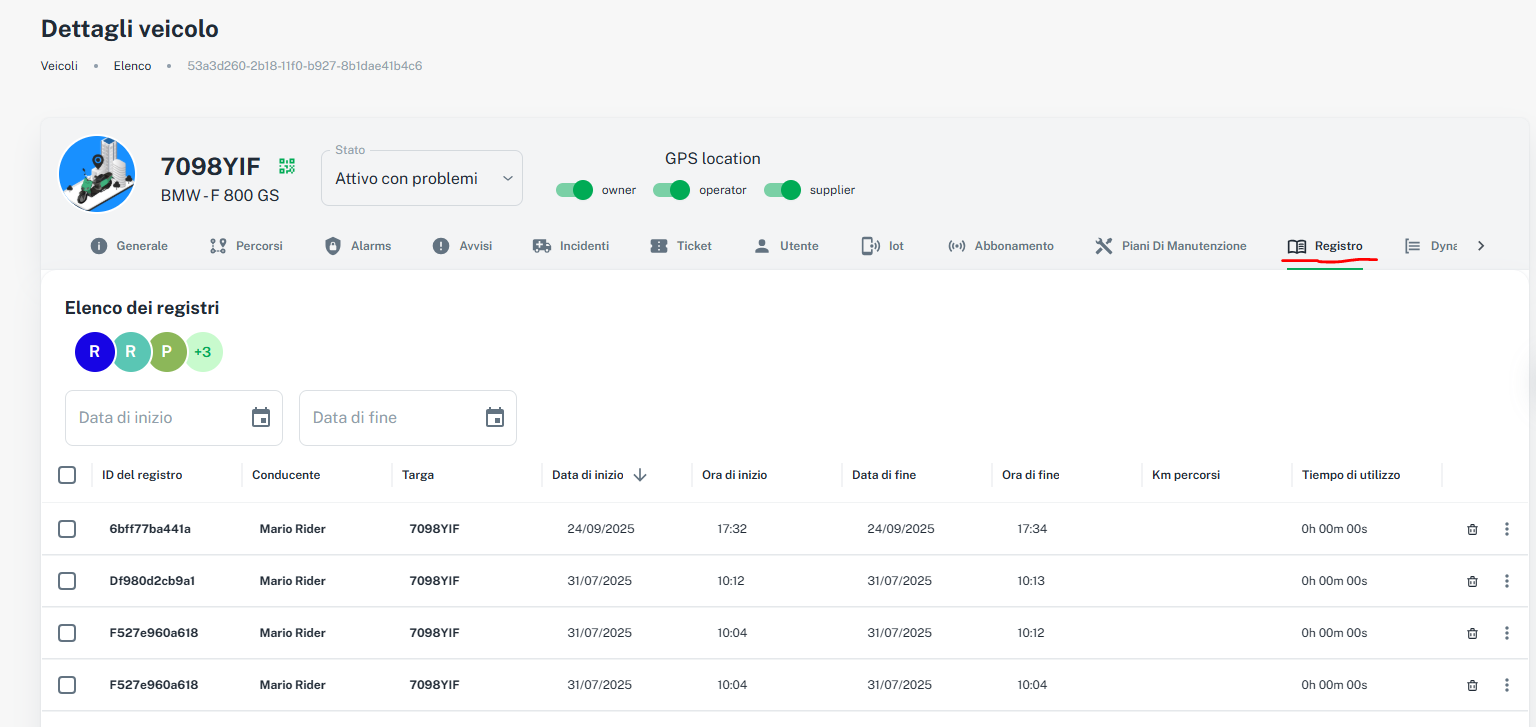Expand the +3 additional users avatar

(203, 352)
